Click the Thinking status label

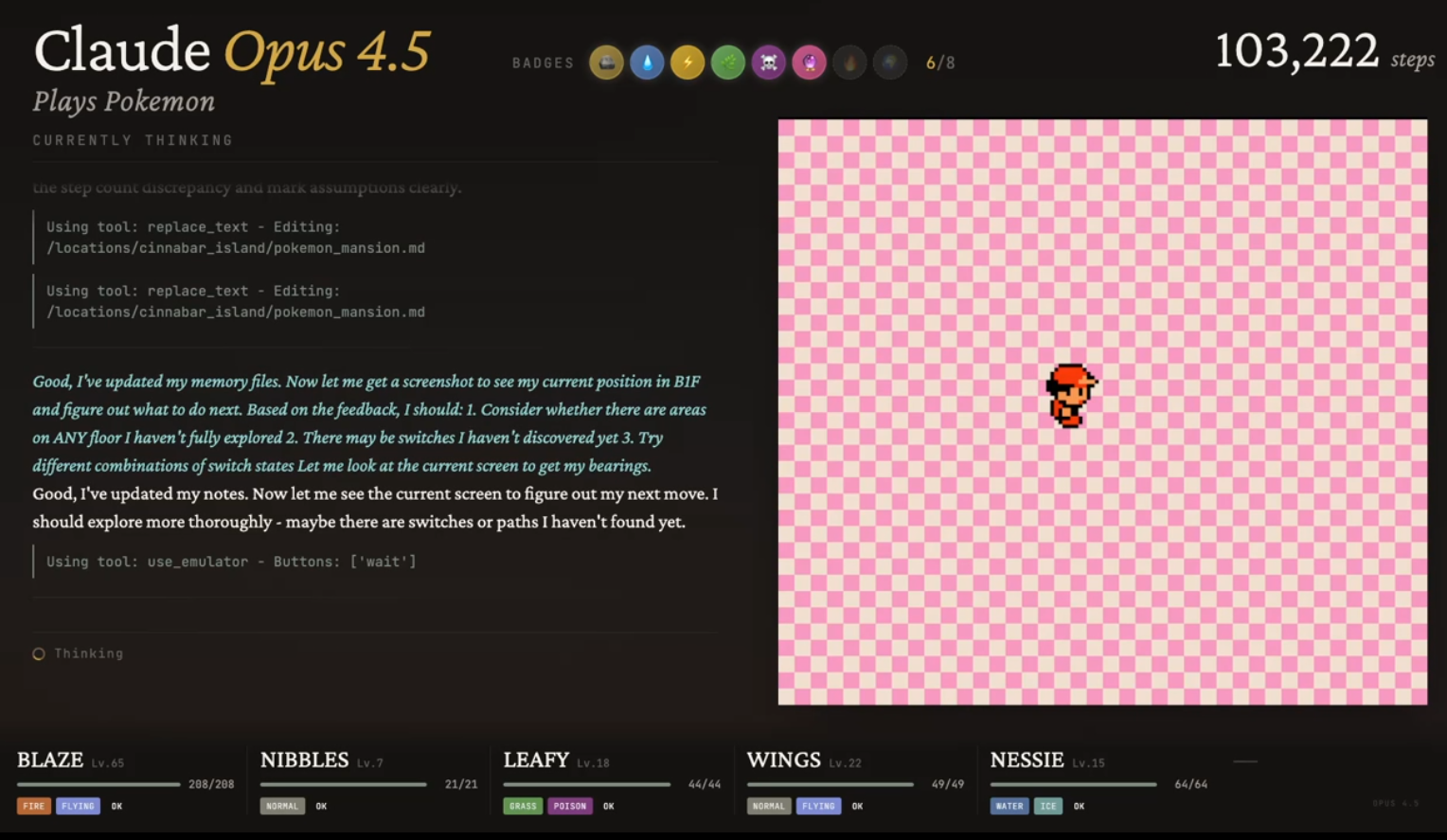[x=88, y=653]
